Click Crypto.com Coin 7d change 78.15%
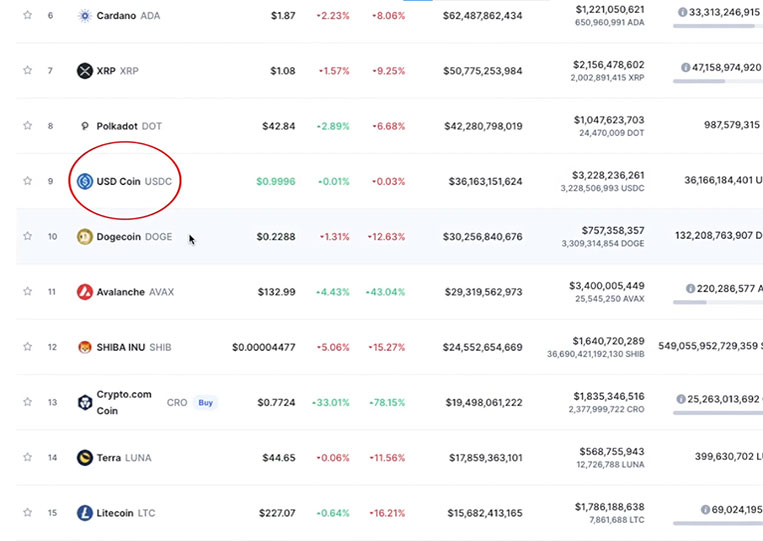The height and width of the screenshot is (541, 763). pos(387,402)
